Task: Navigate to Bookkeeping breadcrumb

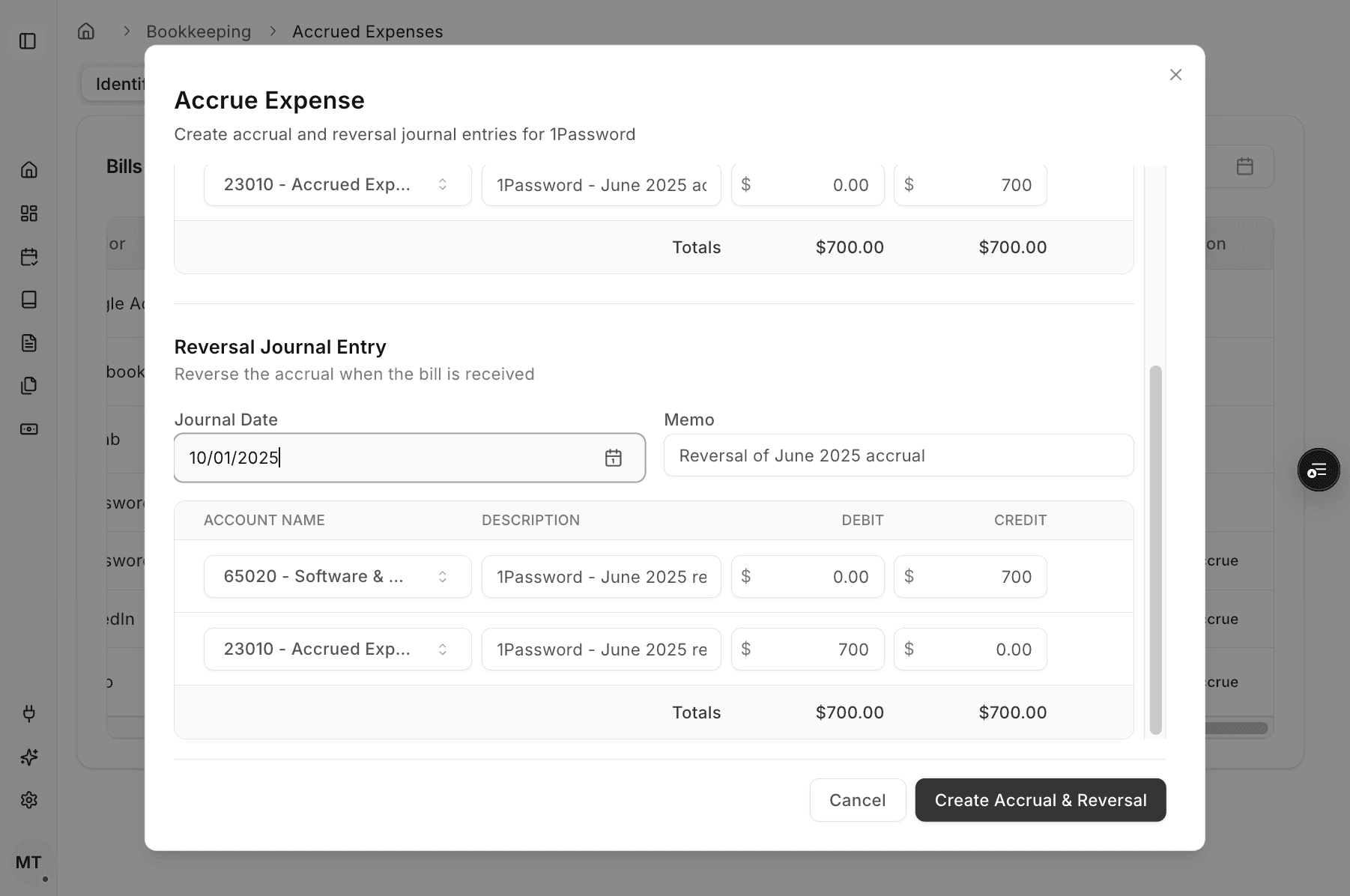Action: [199, 31]
